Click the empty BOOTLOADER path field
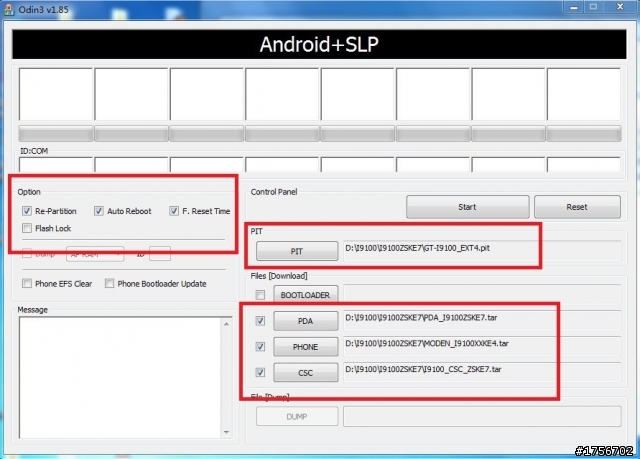This screenshot has width=640, height=459. pos(482,294)
